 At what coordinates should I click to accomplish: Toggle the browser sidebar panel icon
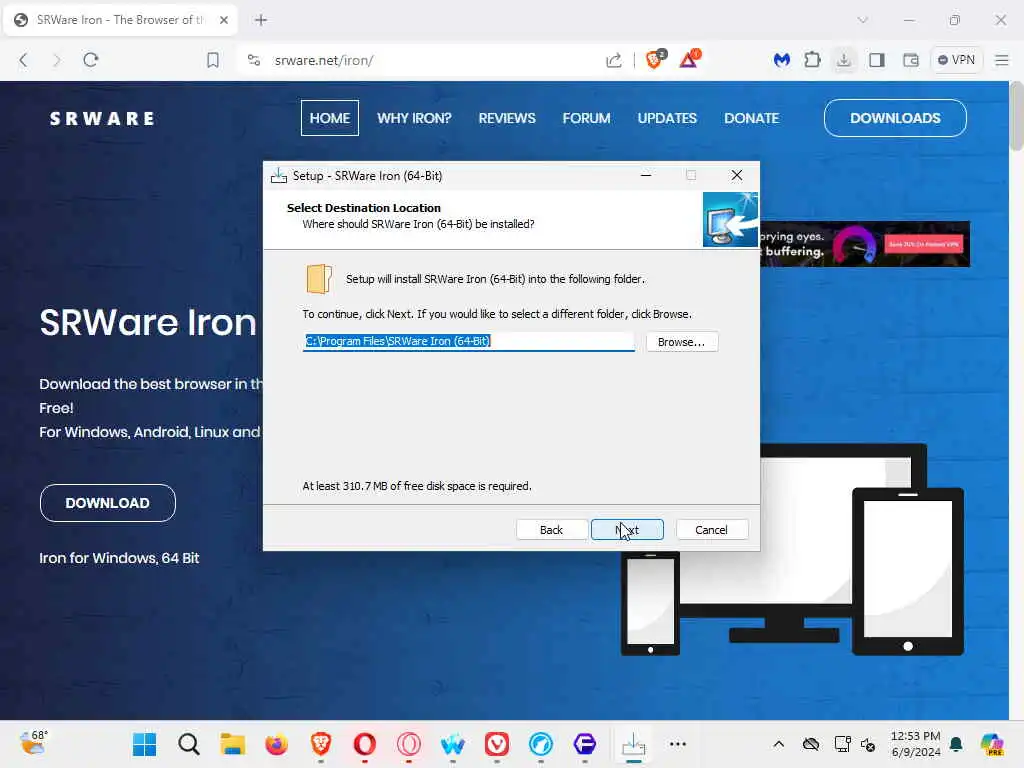tap(877, 60)
